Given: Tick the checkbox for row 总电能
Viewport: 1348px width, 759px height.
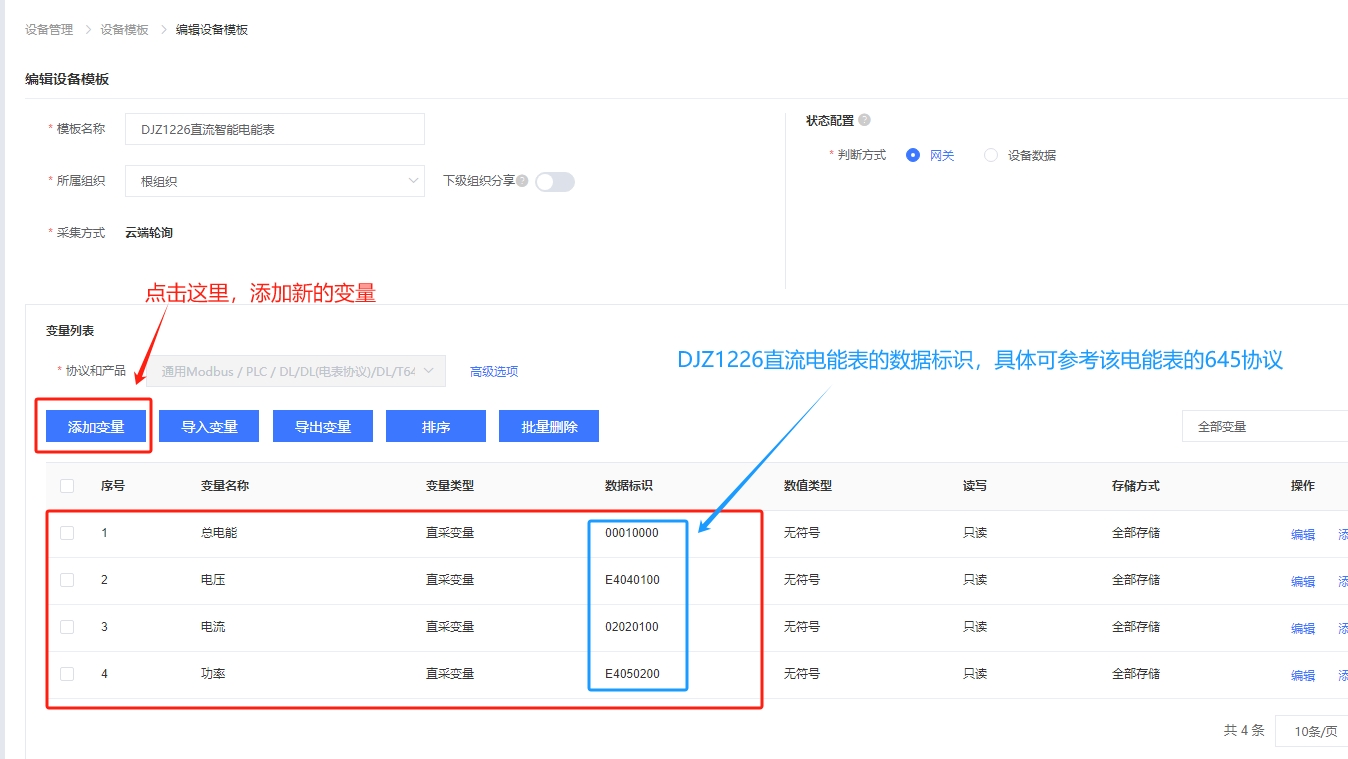Looking at the screenshot, I should [x=67, y=533].
